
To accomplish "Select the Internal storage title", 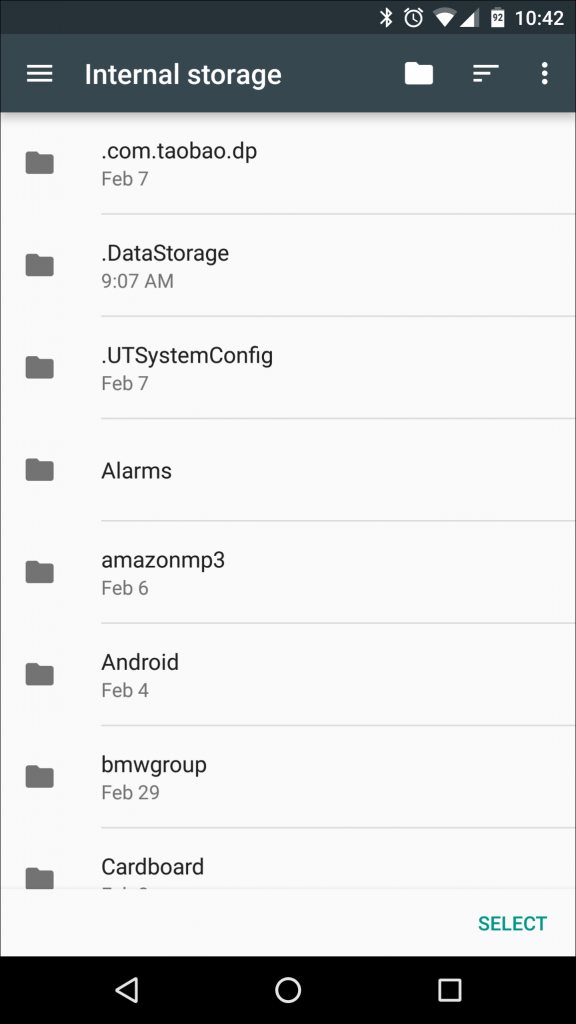I will (x=183, y=73).
